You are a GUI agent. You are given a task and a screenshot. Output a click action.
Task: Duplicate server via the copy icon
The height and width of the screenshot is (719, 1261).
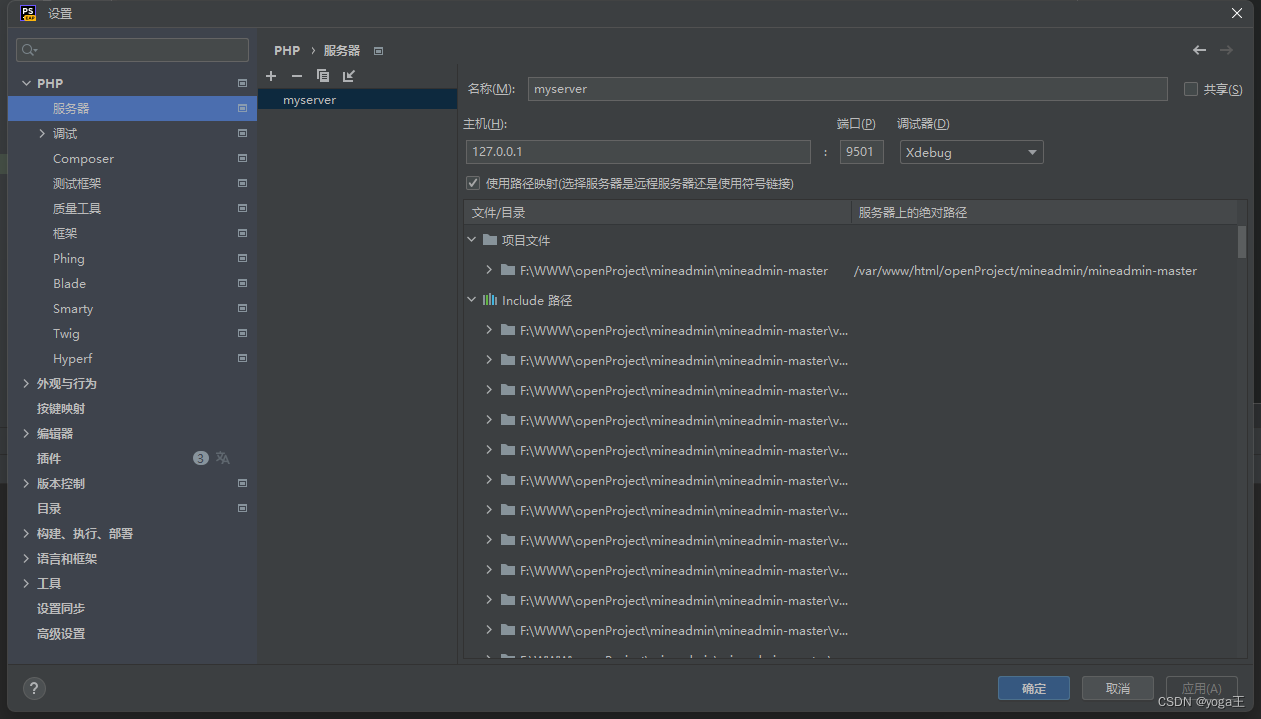click(x=322, y=75)
